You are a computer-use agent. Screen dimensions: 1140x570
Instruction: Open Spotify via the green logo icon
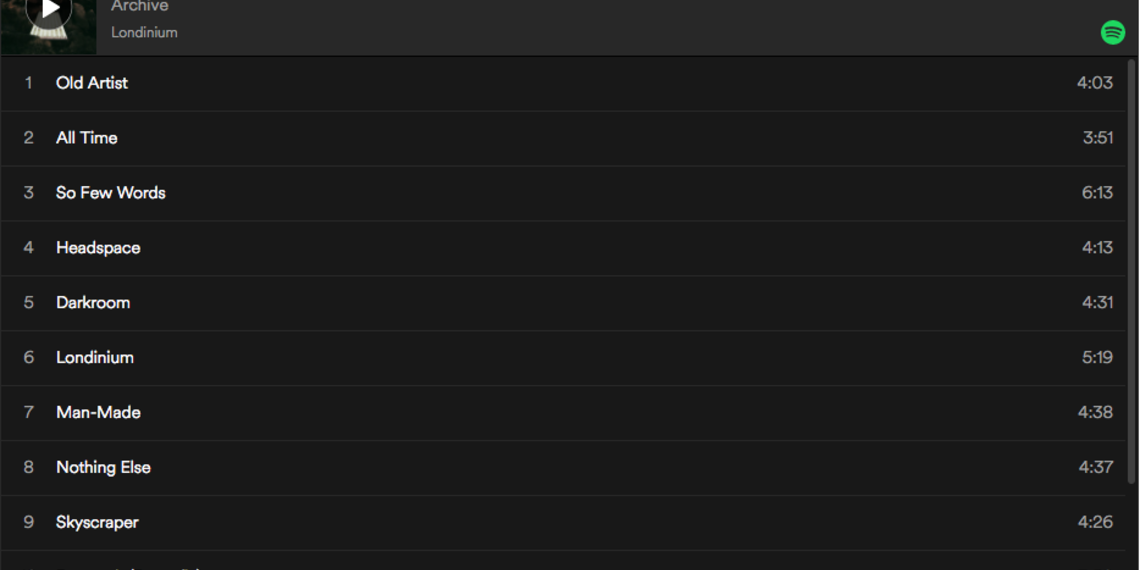[x=1112, y=32]
